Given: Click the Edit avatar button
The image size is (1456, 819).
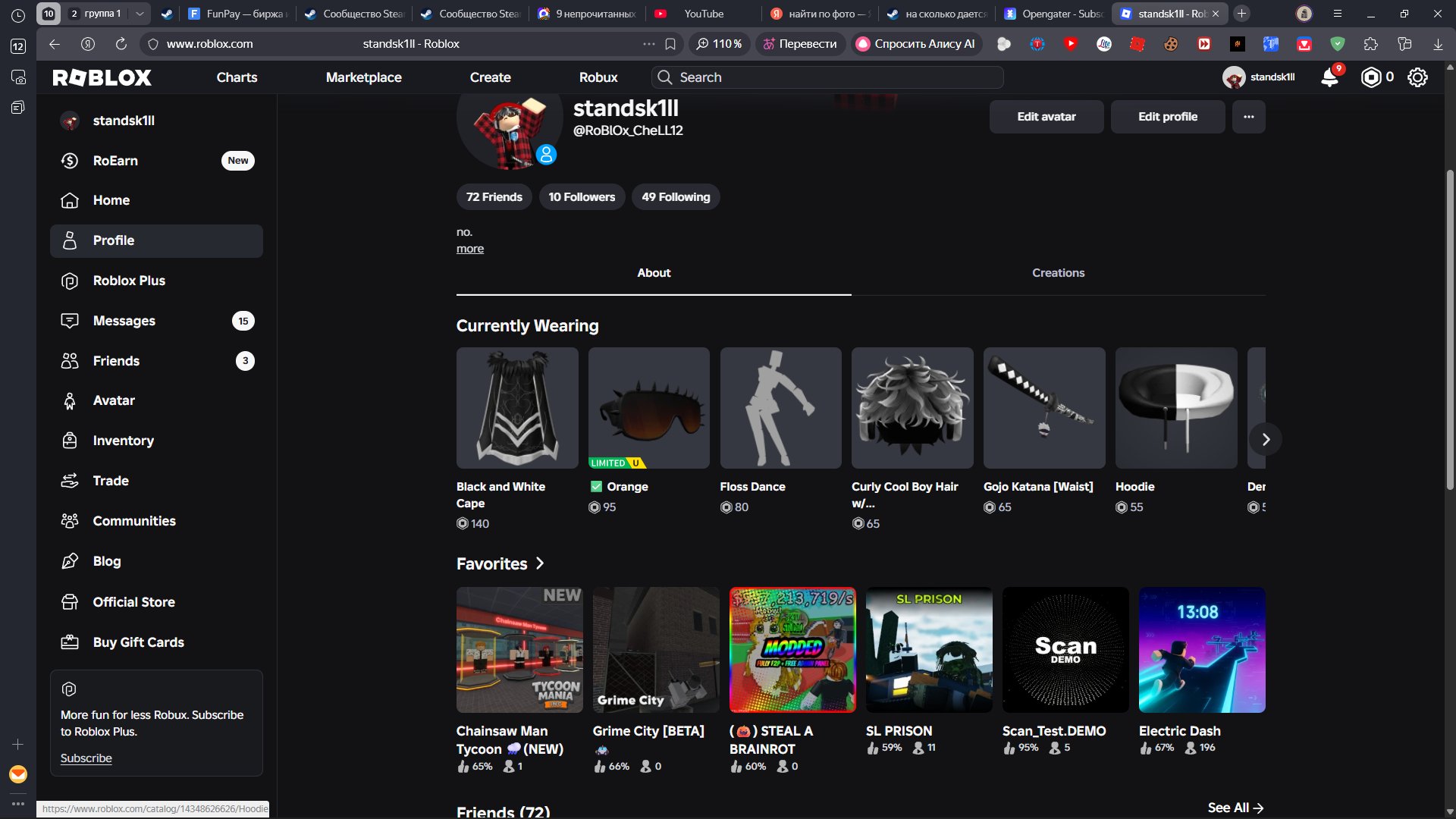Looking at the screenshot, I should pos(1046,117).
